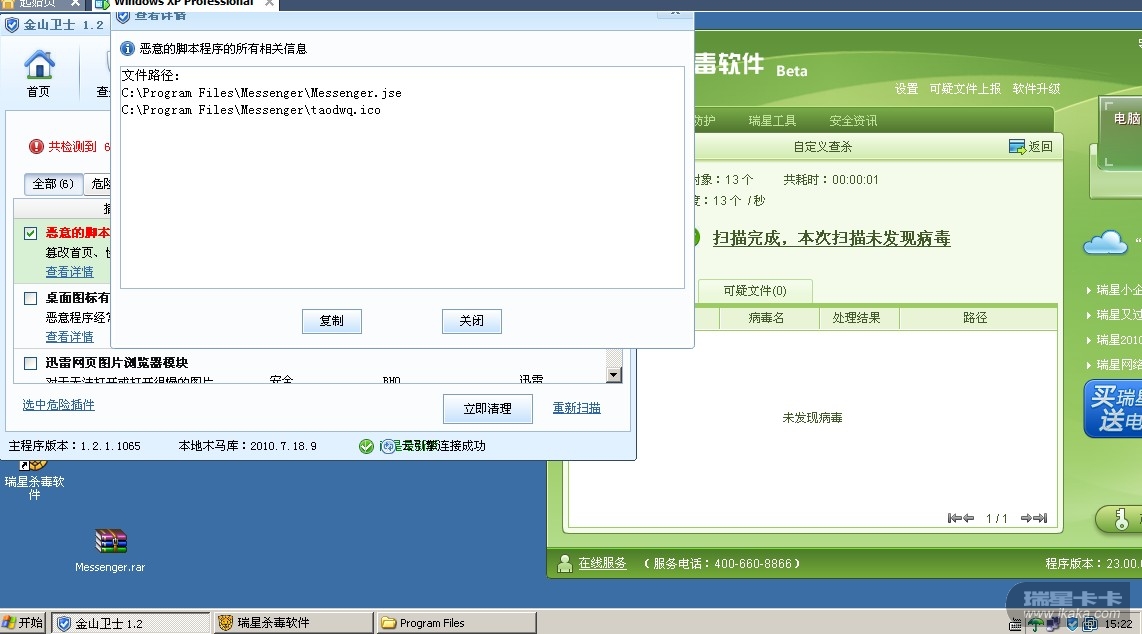
Task: Switch to 瑞星杀毒软件 taskbar button
Action: 294,623
